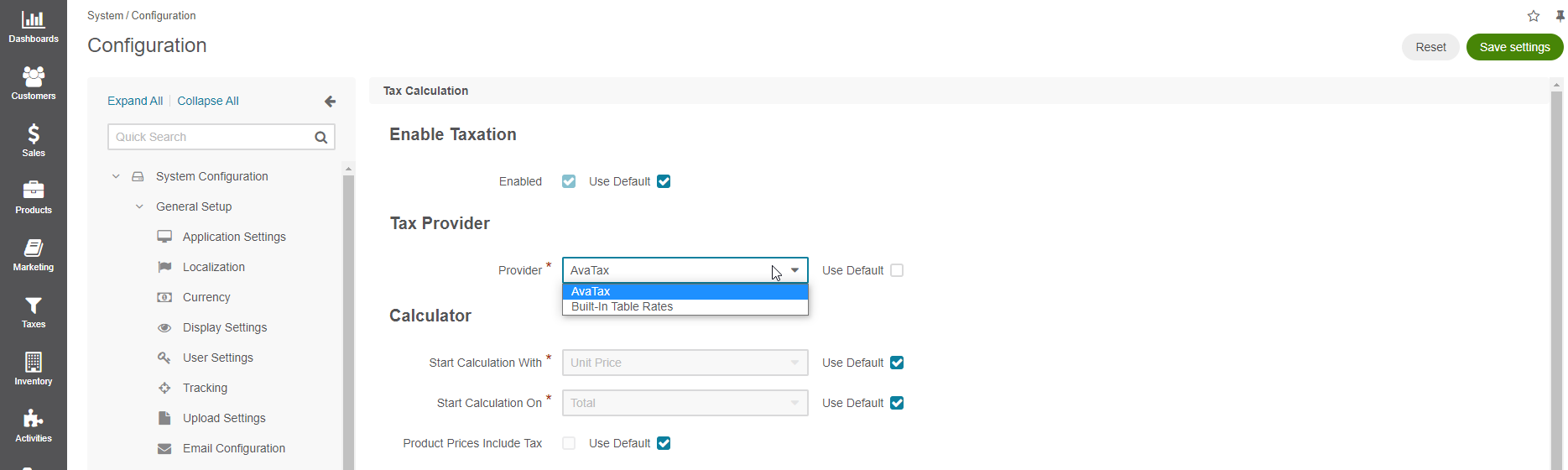Viewport: 1568px width, 470px height.
Task: Open the Inventory building icon
Action: pyautogui.click(x=34, y=363)
